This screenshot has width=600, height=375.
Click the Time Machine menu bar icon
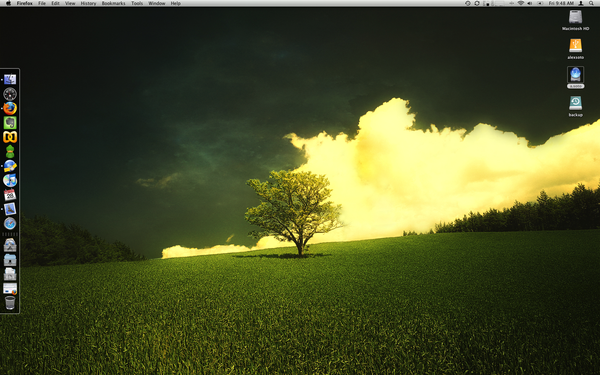point(468,3)
